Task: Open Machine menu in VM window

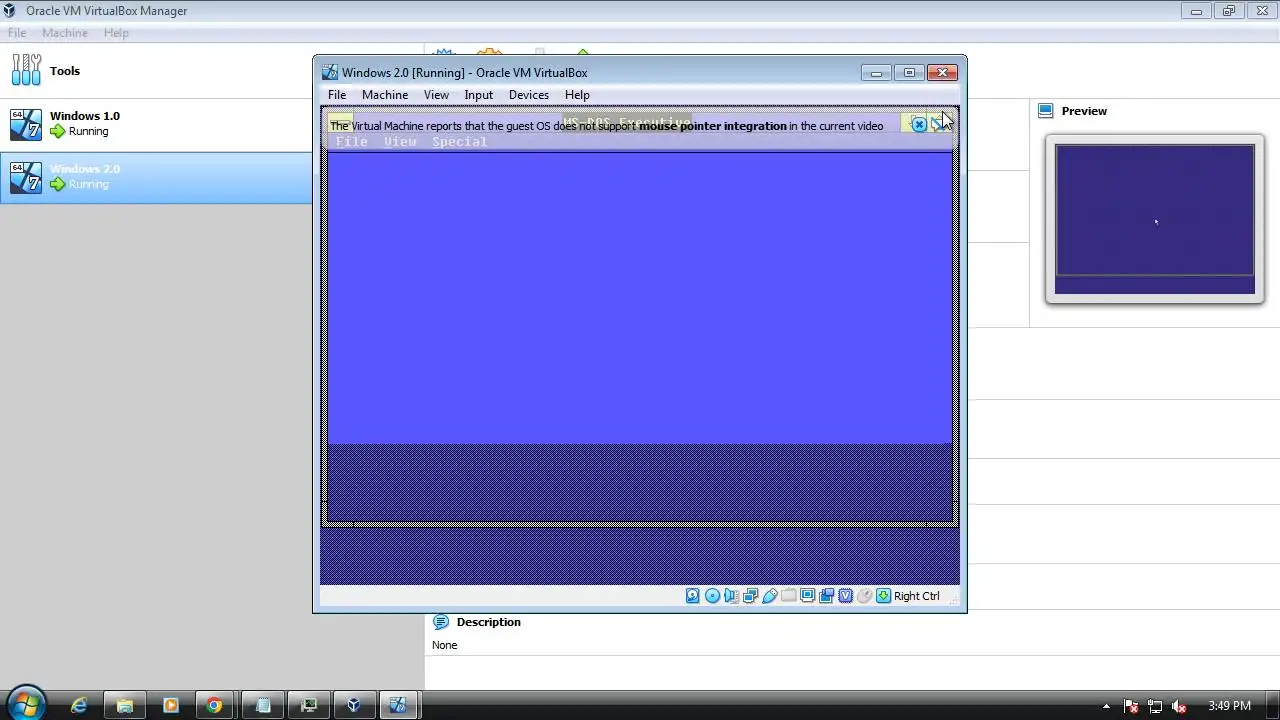Action: click(x=385, y=95)
